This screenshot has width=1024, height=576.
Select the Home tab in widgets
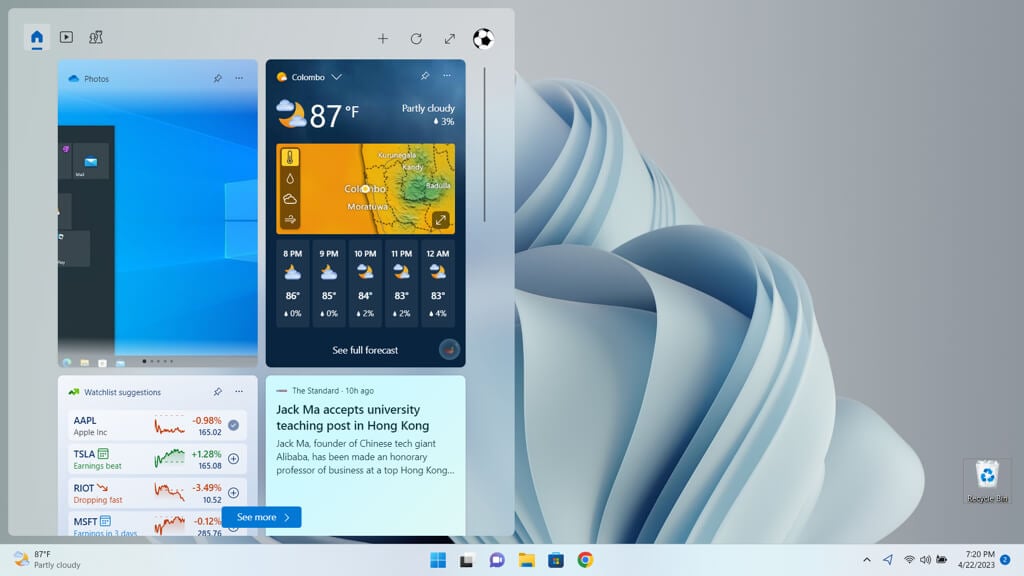(x=37, y=37)
